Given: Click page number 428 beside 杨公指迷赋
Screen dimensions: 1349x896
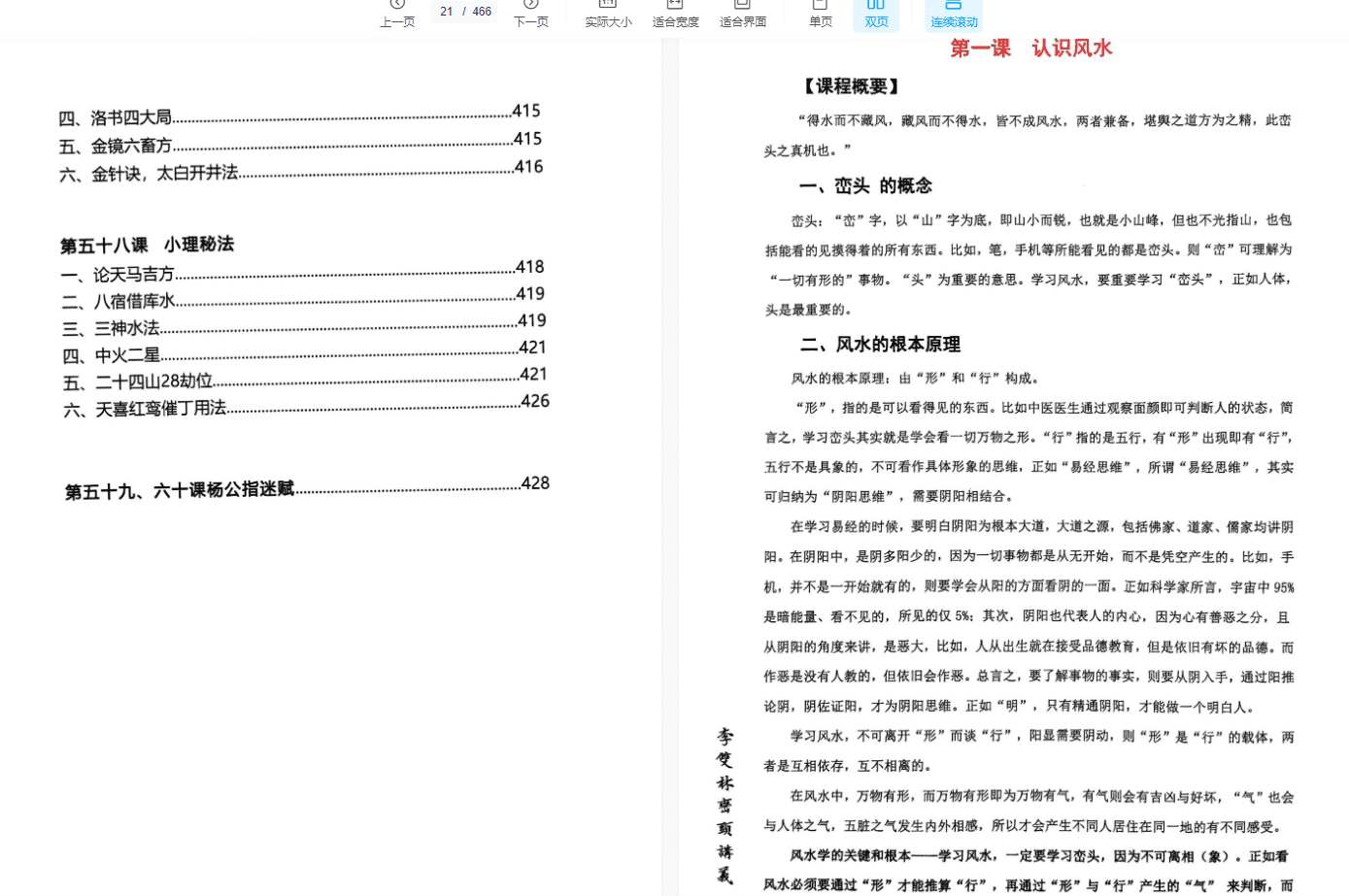Looking at the screenshot, I should click(535, 482).
